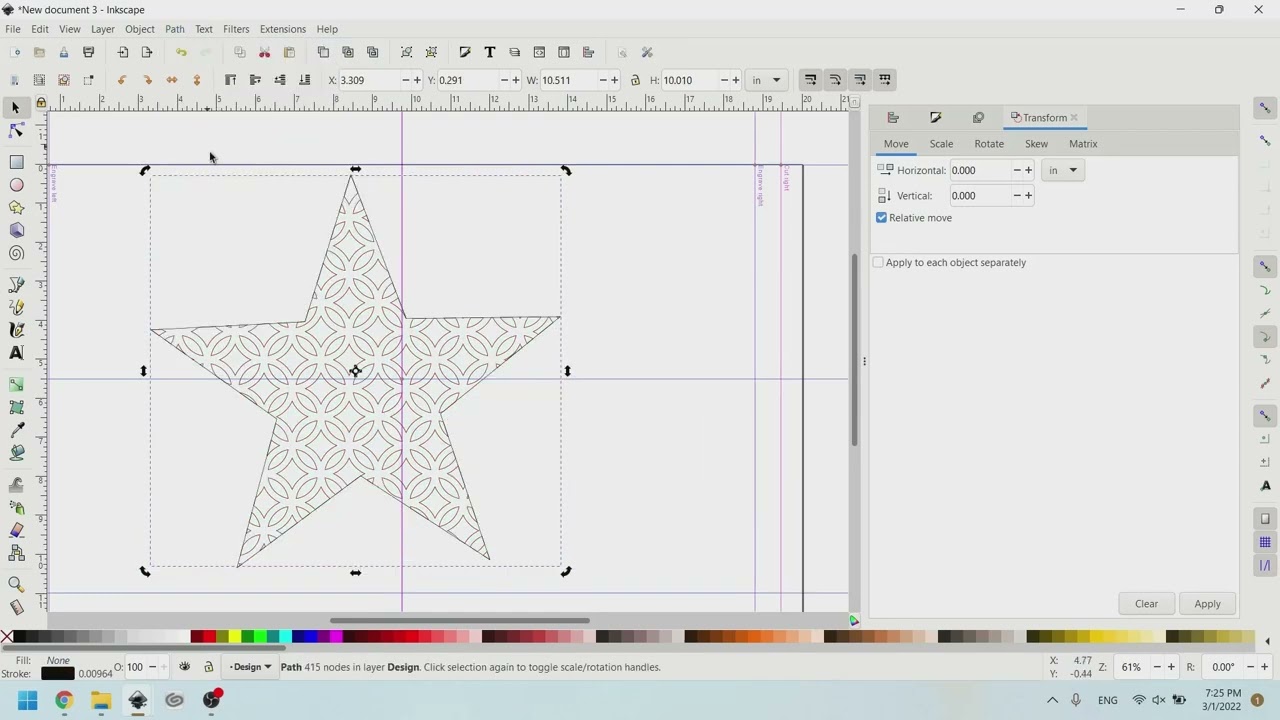1280x720 pixels.
Task: Check Apply to each object separately
Action: pyautogui.click(x=878, y=263)
